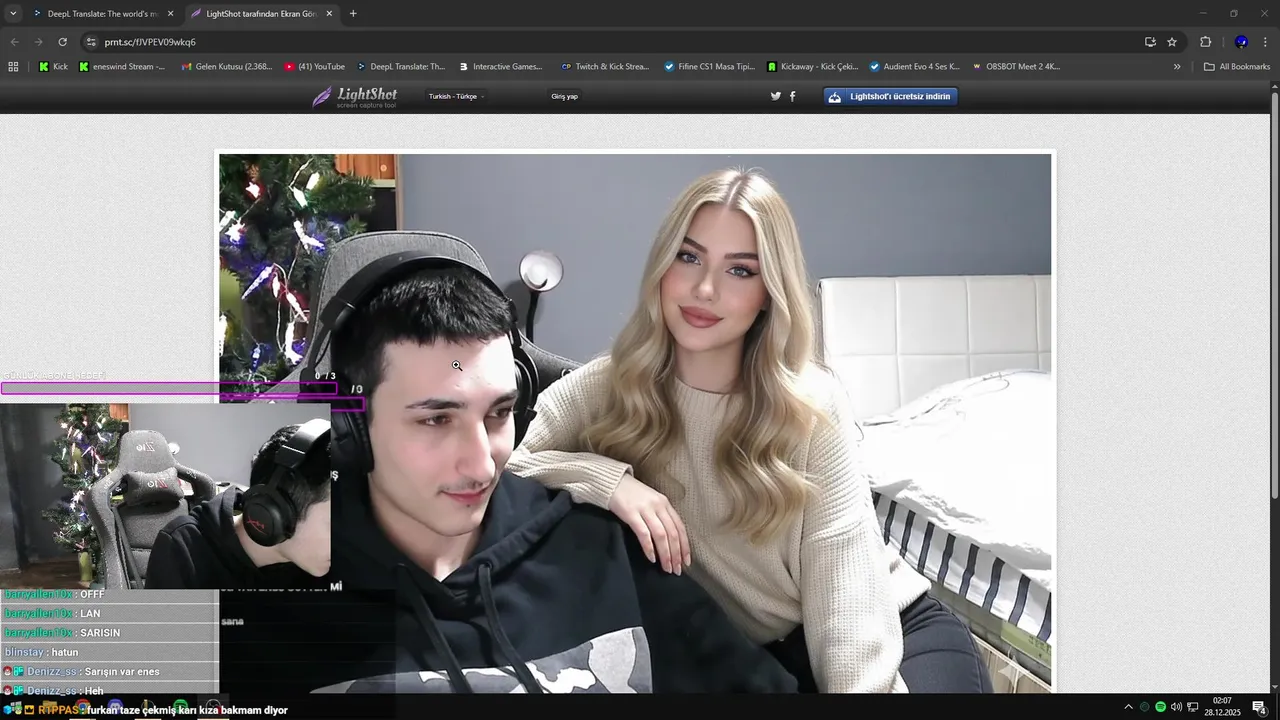Click the webcam overlay with gaming chair

(165, 496)
